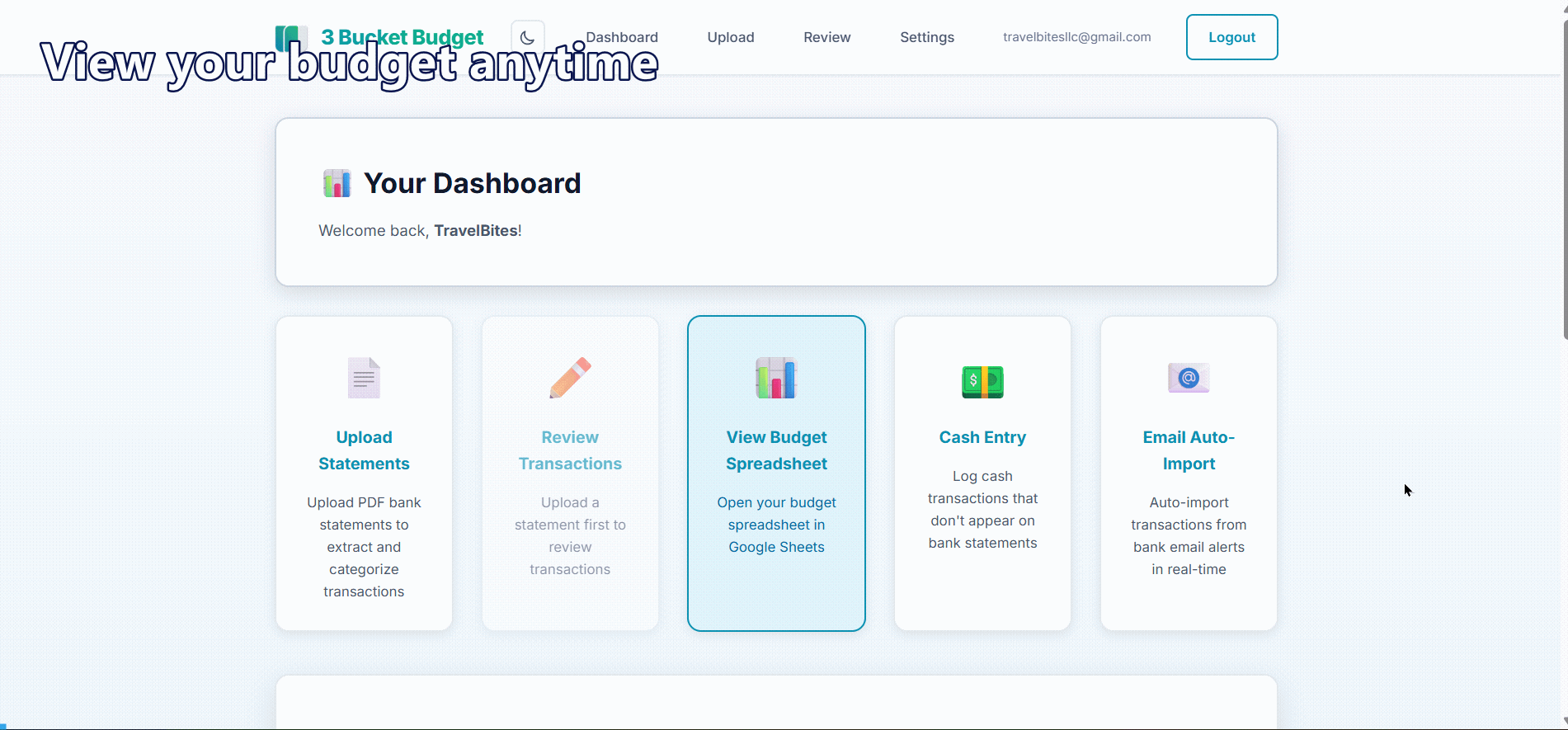Click the envelope icon for Email Auto-Import
This screenshot has height=730, width=1568.
(x=1189, y=378)
